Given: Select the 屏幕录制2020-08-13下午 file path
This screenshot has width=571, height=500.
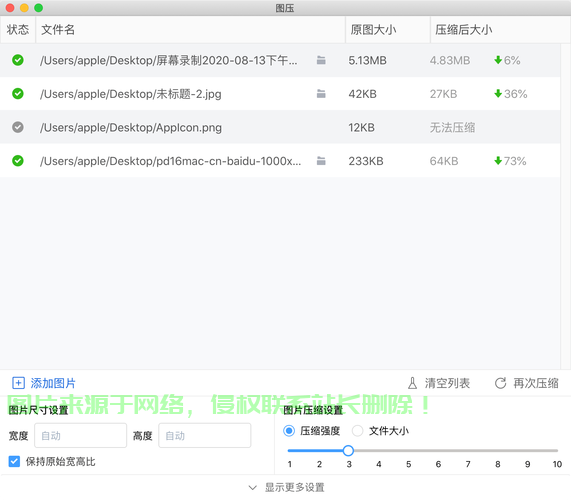Looking at the screenshot, I should pos(169,60).
